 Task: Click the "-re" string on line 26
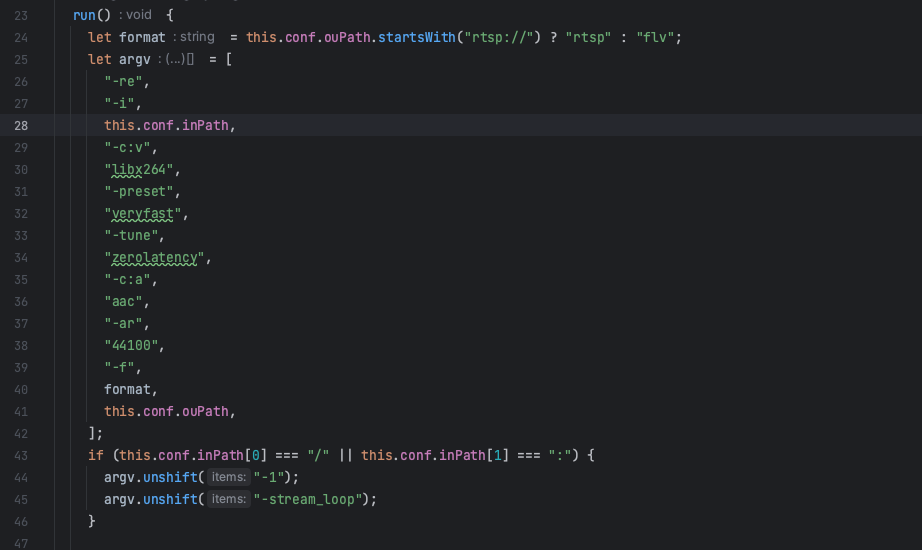[x=123, y=81]
